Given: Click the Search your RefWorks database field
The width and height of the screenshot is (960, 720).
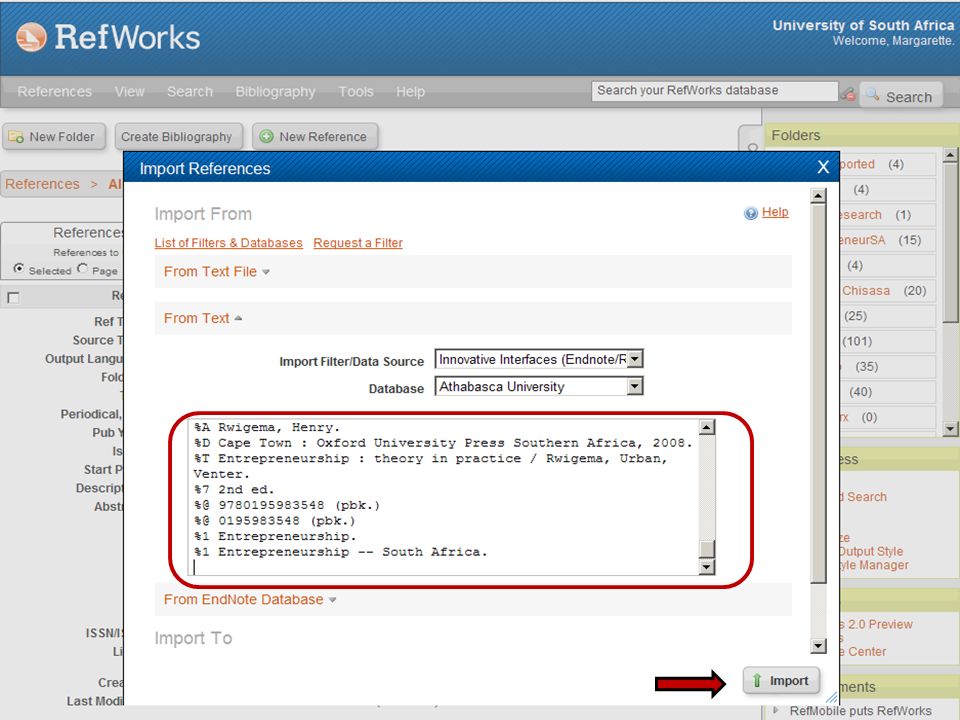Looking at the screenshot, I should [714, 91].
